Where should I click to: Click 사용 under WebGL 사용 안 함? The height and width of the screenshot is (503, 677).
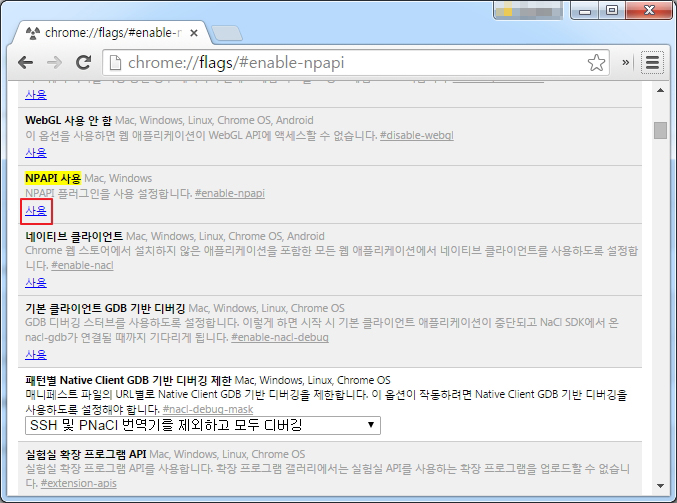pyautogui.click(x=36, y=153)
